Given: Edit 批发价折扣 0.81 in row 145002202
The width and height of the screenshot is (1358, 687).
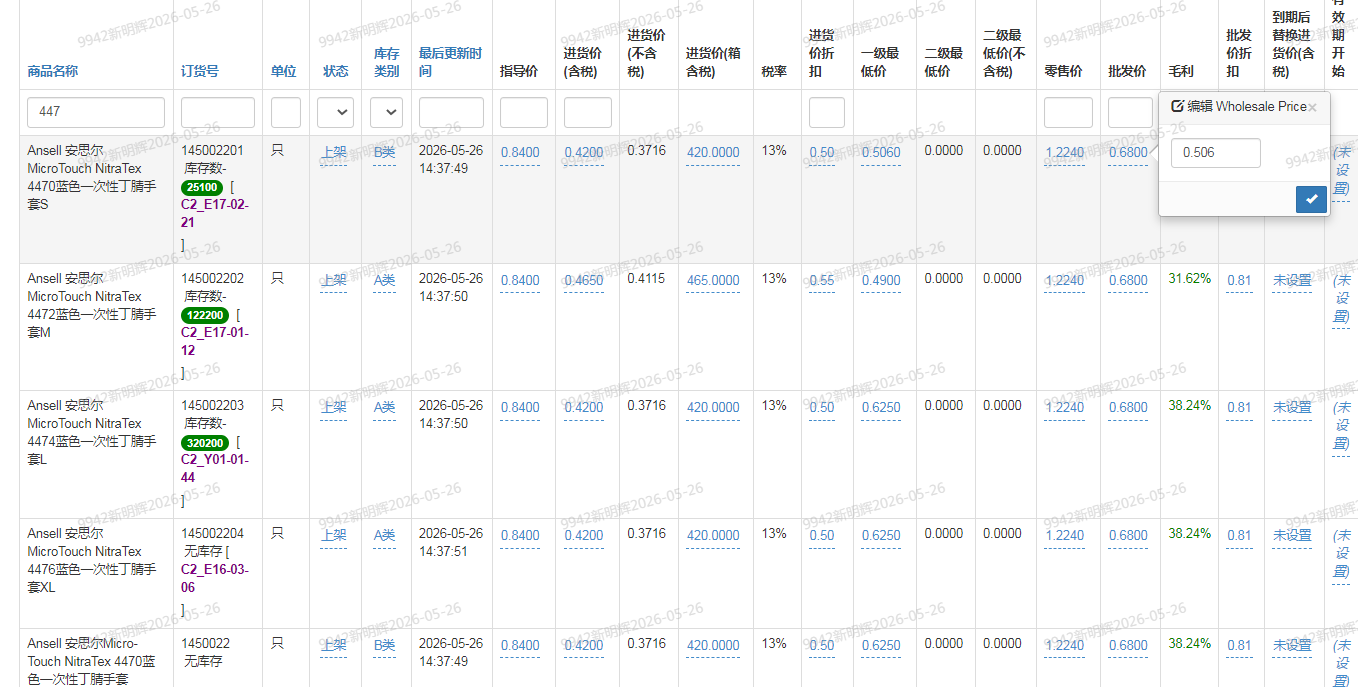Looking at the screenshot, I should tap(1239, 281).
